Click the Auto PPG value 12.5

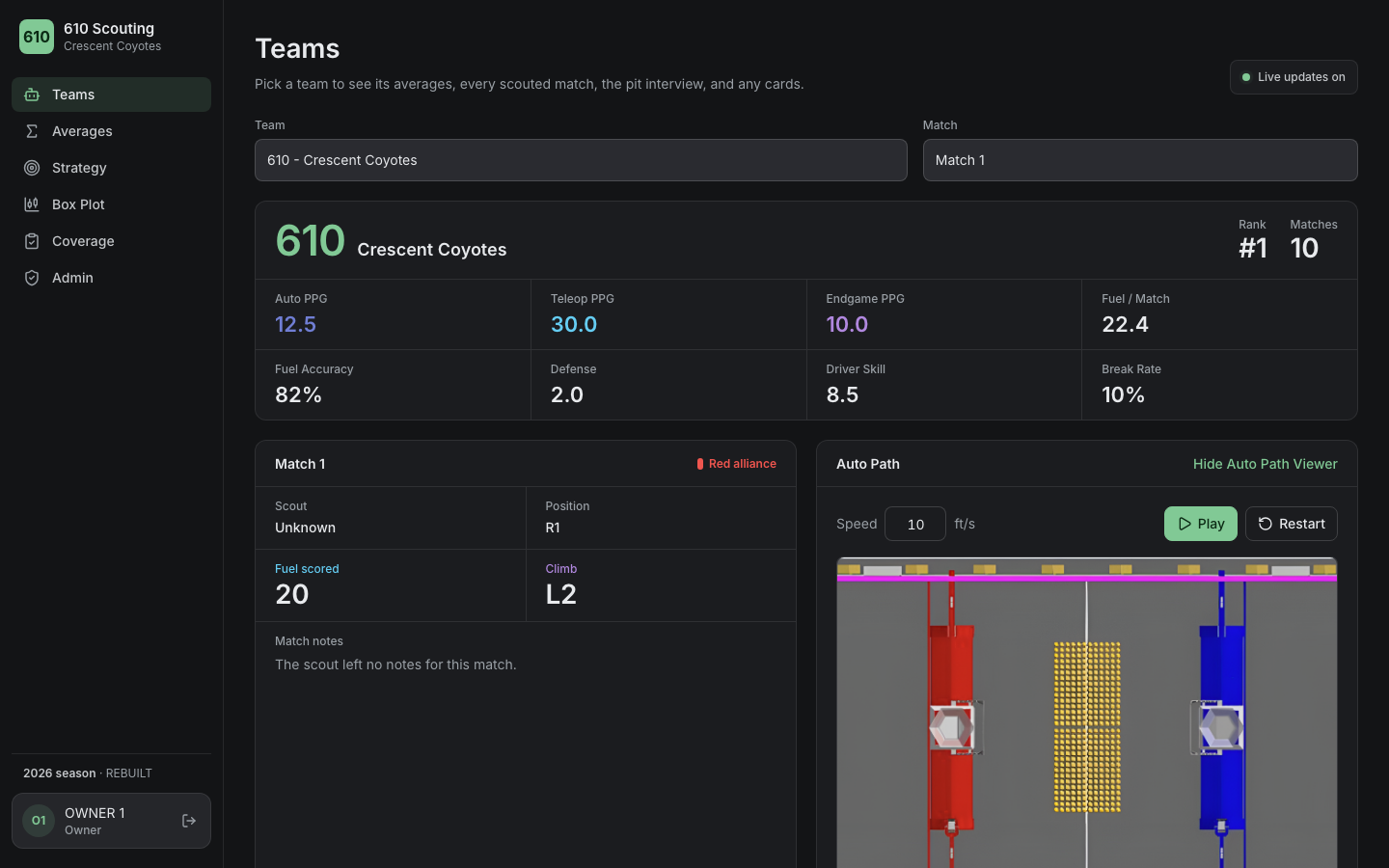(x=295, y=324)
